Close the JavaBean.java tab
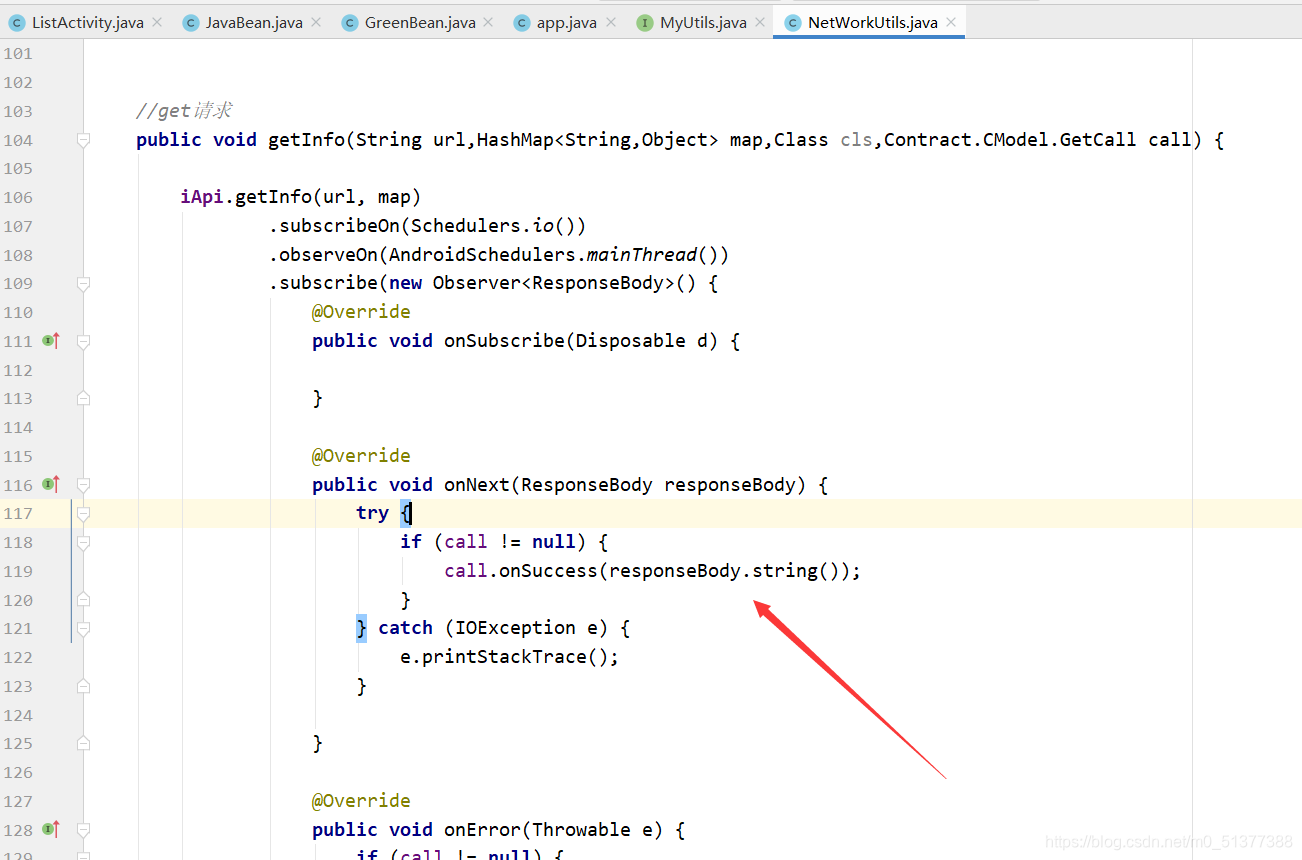The image size is (1302, 860). point(316,22)
